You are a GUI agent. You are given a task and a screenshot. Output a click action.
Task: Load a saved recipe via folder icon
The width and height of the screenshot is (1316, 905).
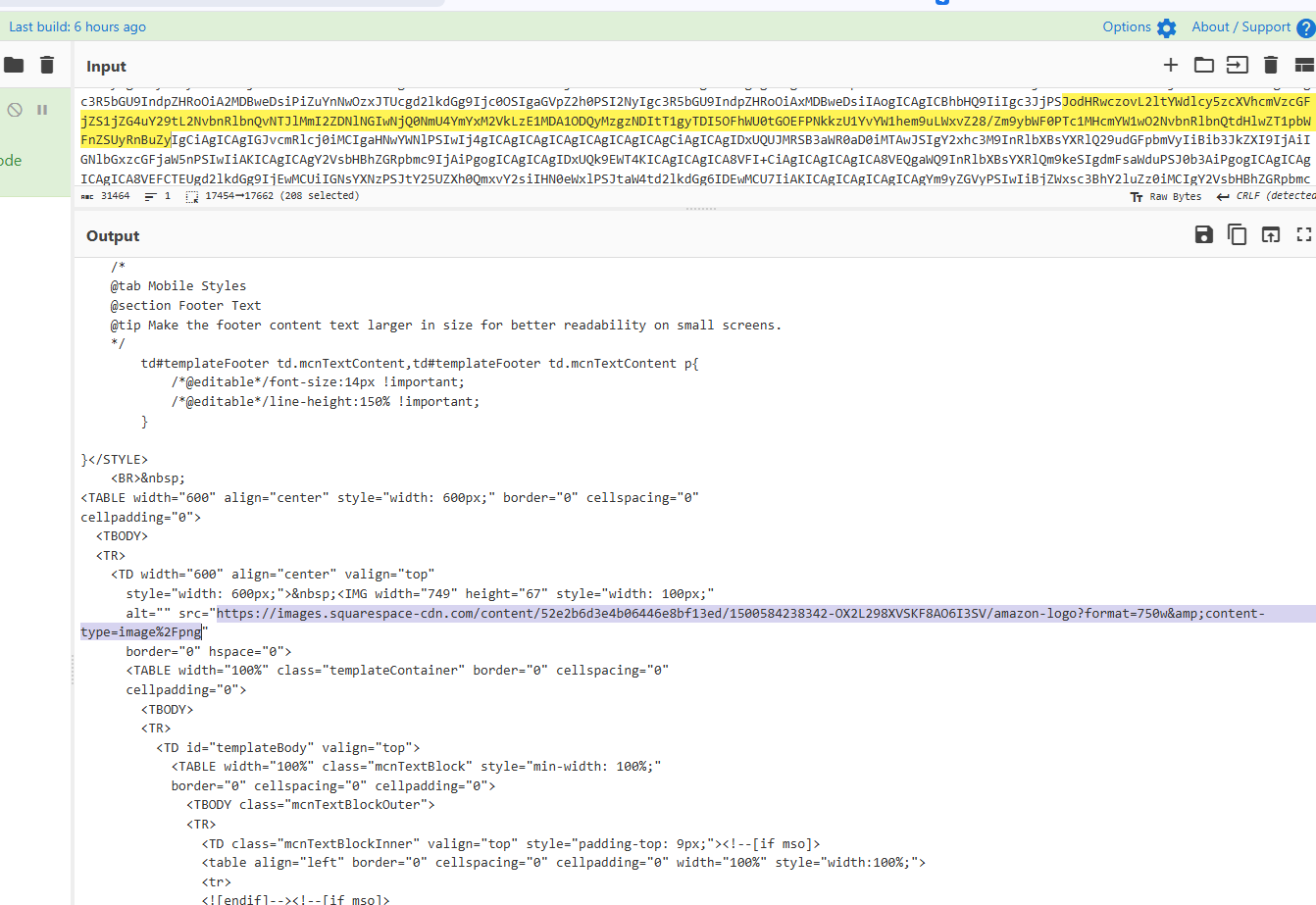pyautogui.click(x=14, y=66)
